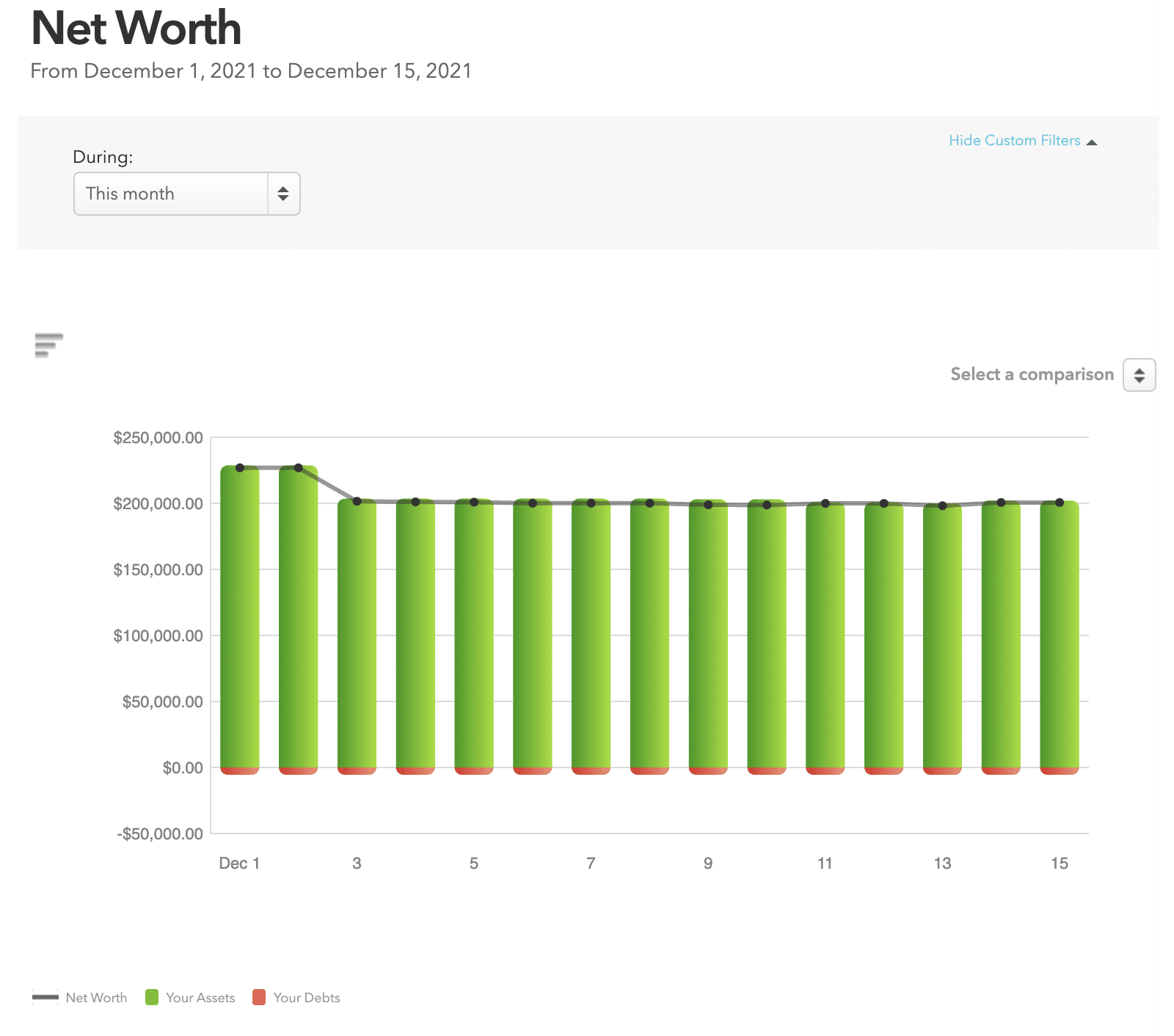Screen dimensions: 1174x1036
Task: Click the Net Worth page heading
Action: [x=136, y=28]
